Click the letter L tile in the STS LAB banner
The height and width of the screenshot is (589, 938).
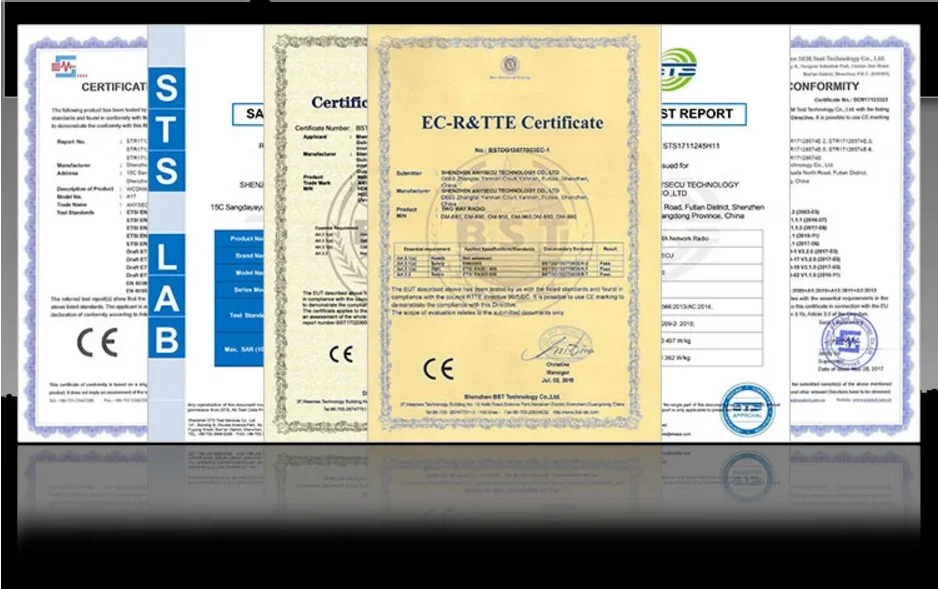(x=166, y=256)
